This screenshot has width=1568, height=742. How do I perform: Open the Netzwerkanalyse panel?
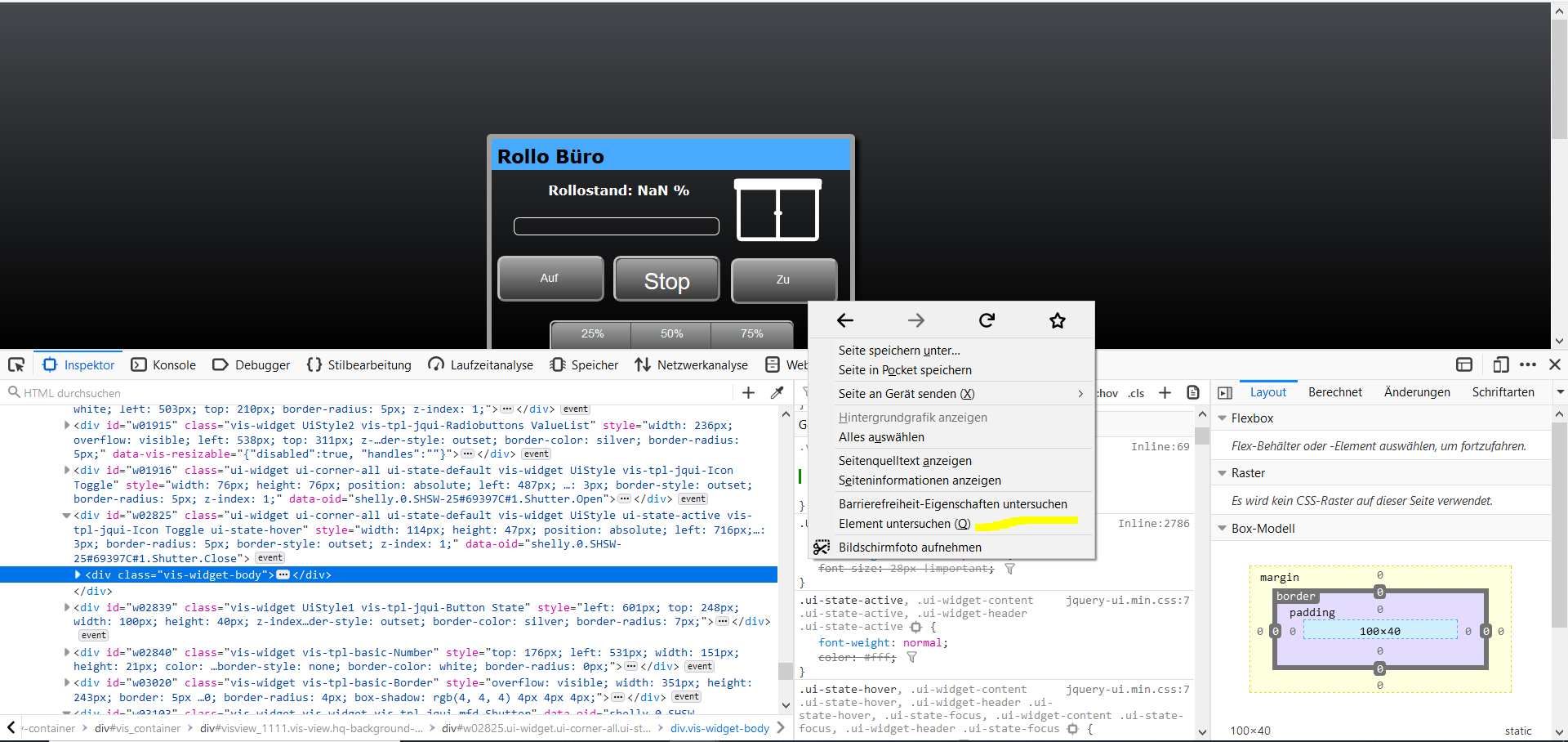tap(692, 364)
